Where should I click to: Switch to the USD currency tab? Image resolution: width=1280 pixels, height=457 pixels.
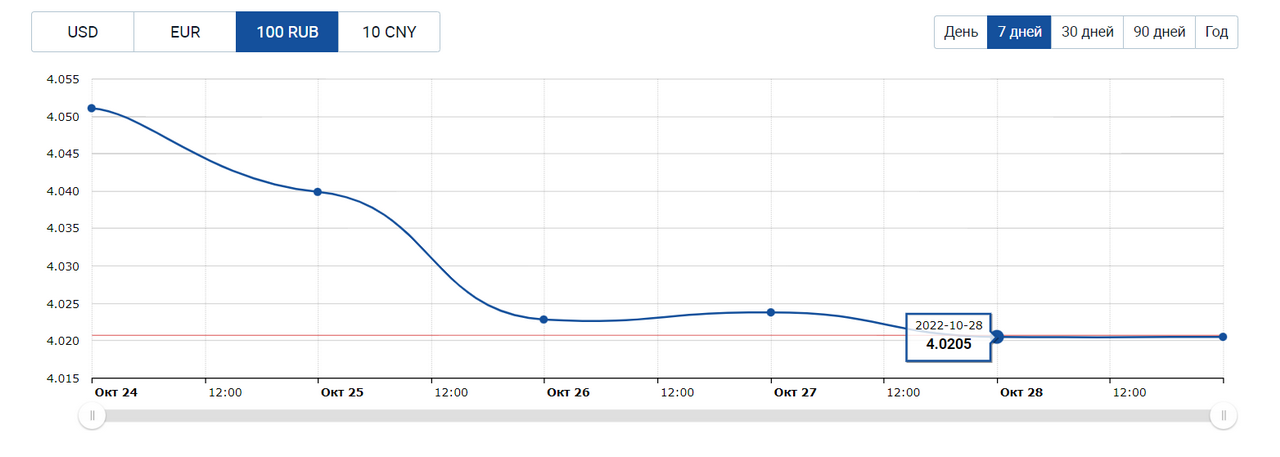tap(83, 32)
